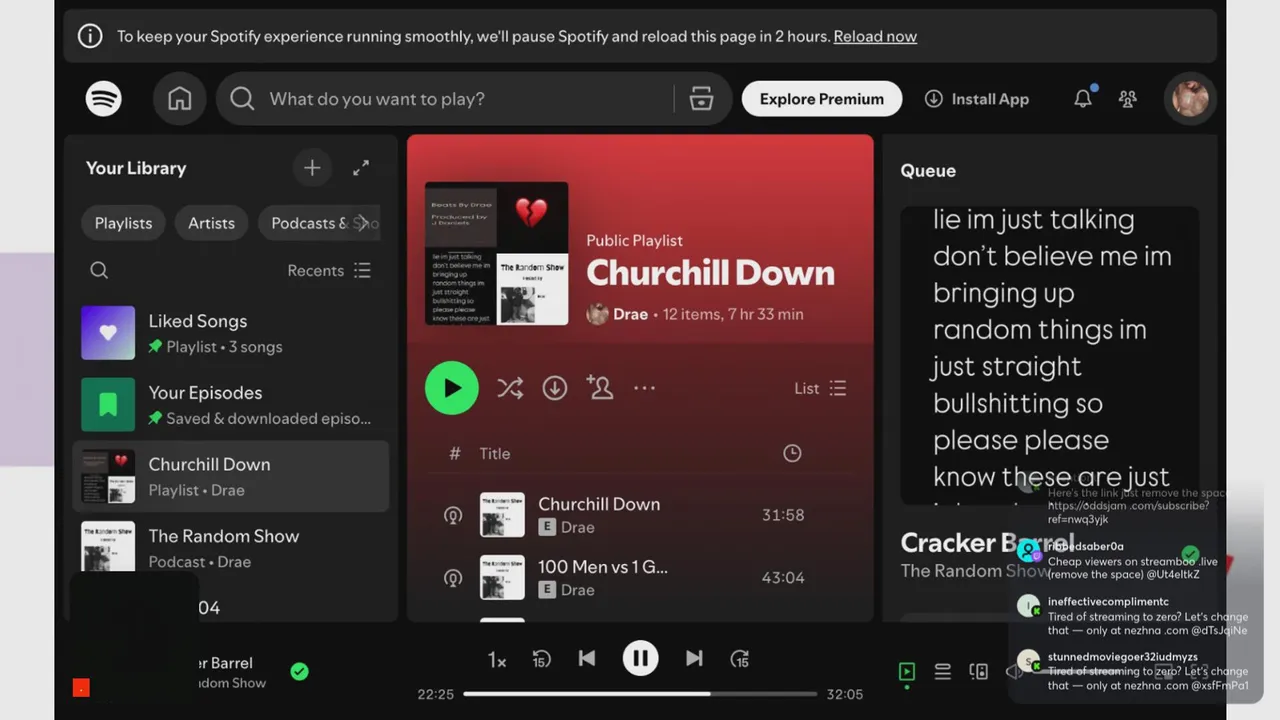Open Your Episodes in the library
1280x720 pixels.
point(231,405)
